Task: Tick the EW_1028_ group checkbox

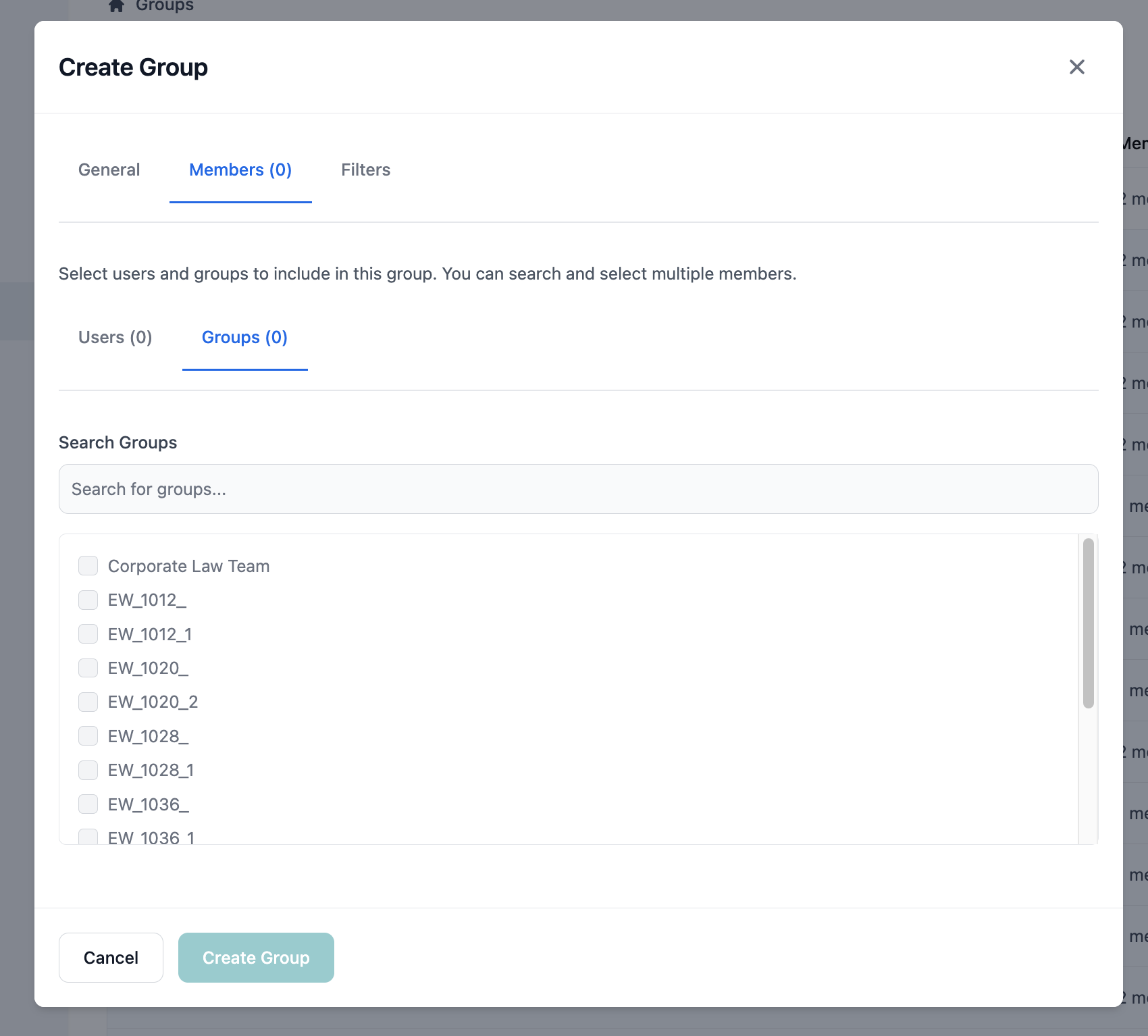Action: (x=88, y=736)
